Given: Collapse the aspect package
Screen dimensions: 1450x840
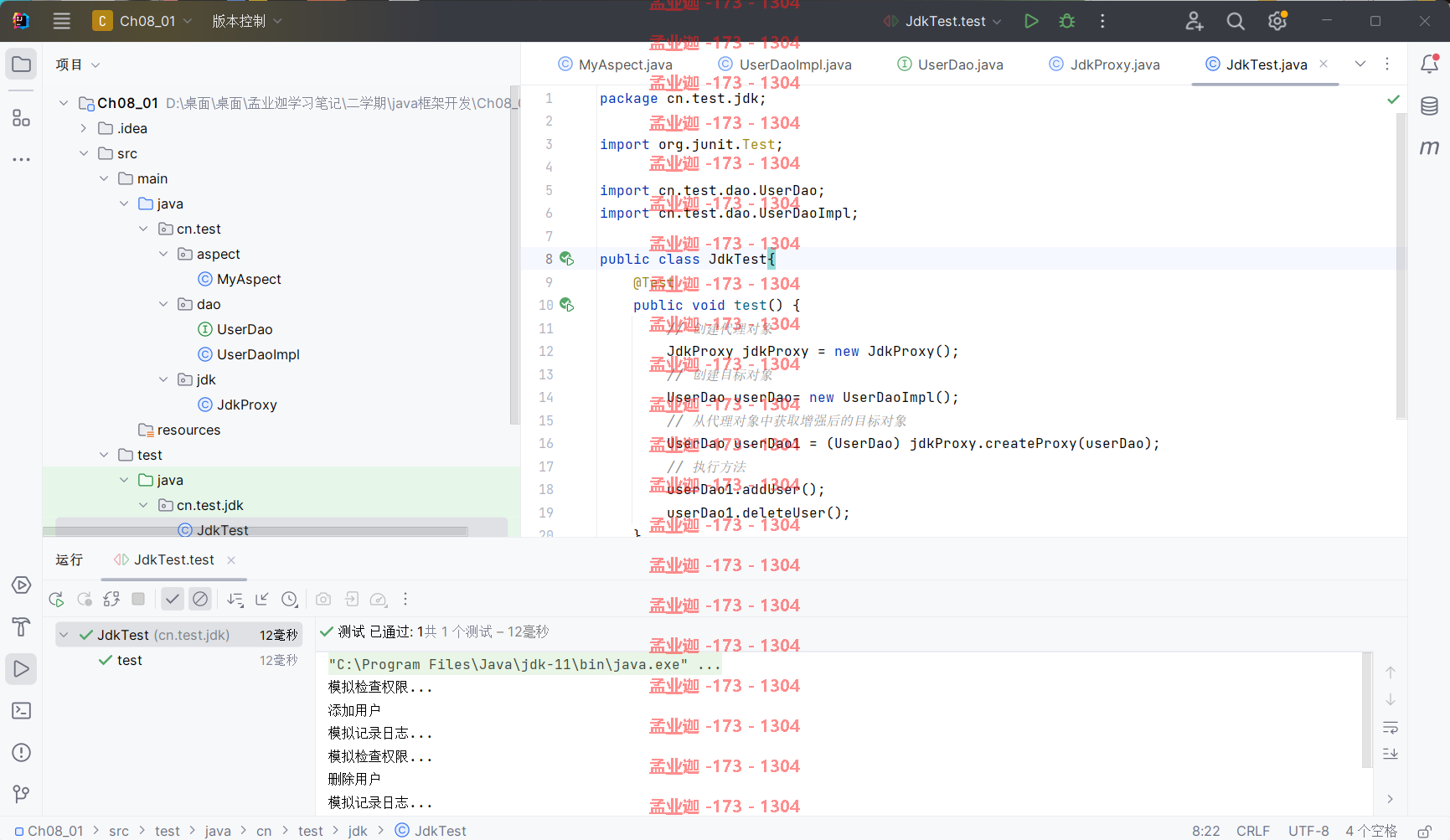Looking at the screenshot, I should [x=163, y=254].
